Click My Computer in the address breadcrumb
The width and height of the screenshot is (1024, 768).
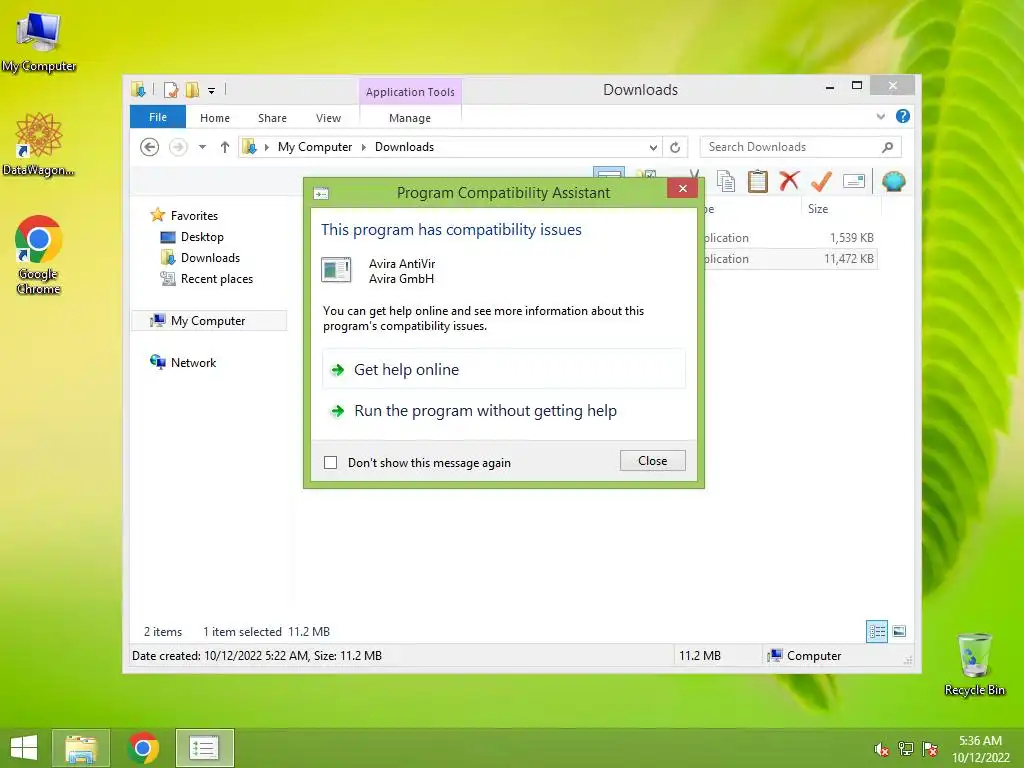[315, 147]
